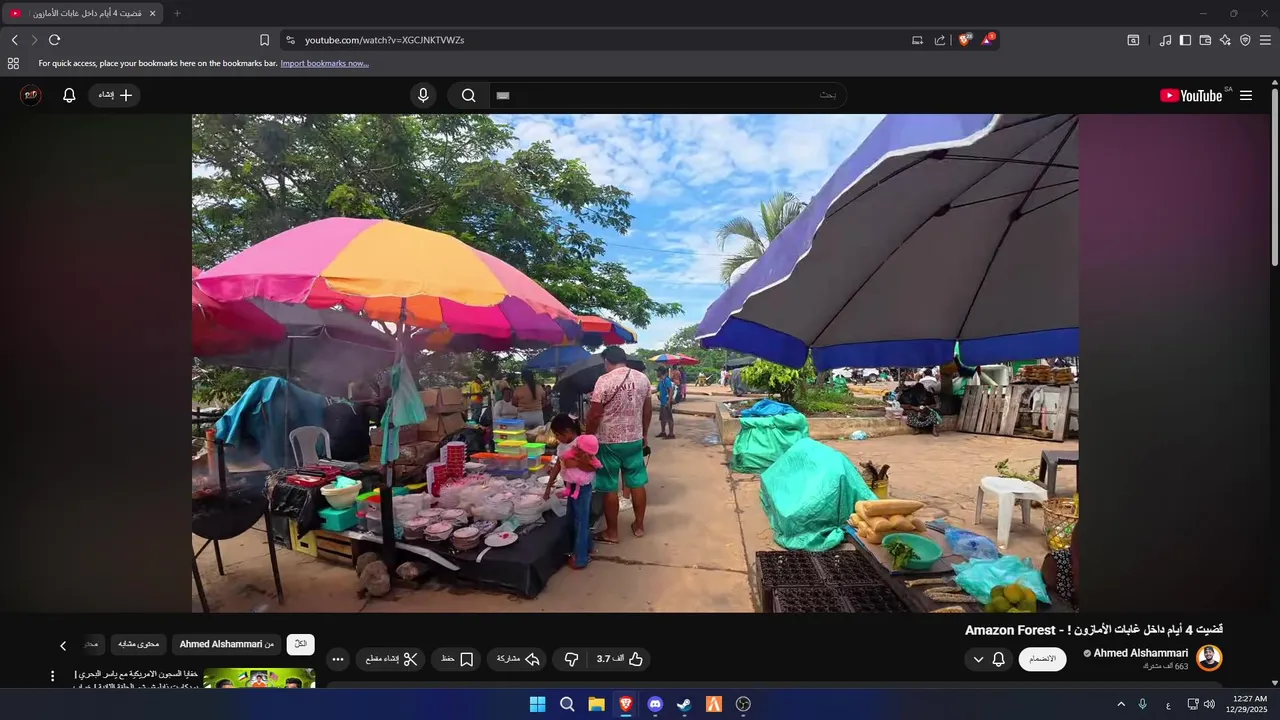Open the browser hamburger menu
This screenshot has height=720, width=1280.
point(1265,40)
